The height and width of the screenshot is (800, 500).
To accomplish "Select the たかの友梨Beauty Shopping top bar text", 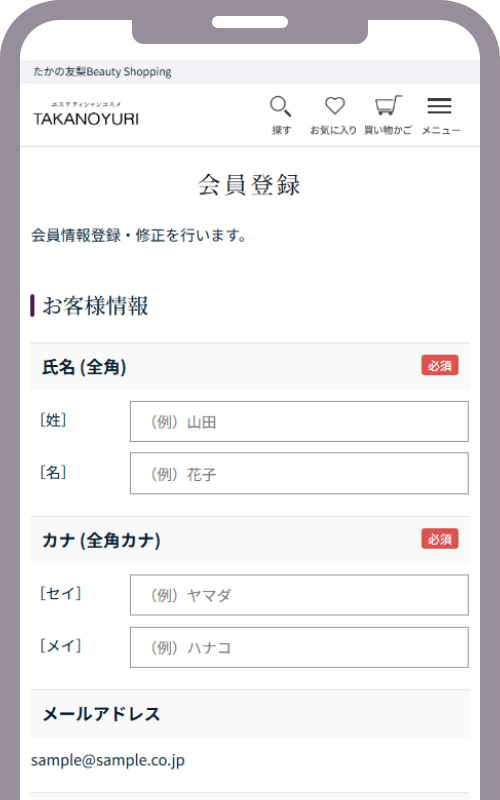I will click(102, 72).
